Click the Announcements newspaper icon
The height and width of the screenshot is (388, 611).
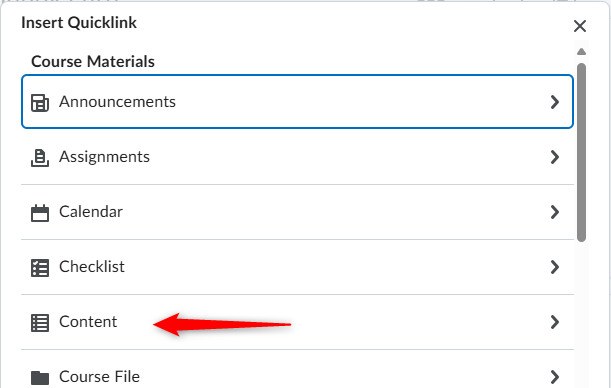coord(40,103)
